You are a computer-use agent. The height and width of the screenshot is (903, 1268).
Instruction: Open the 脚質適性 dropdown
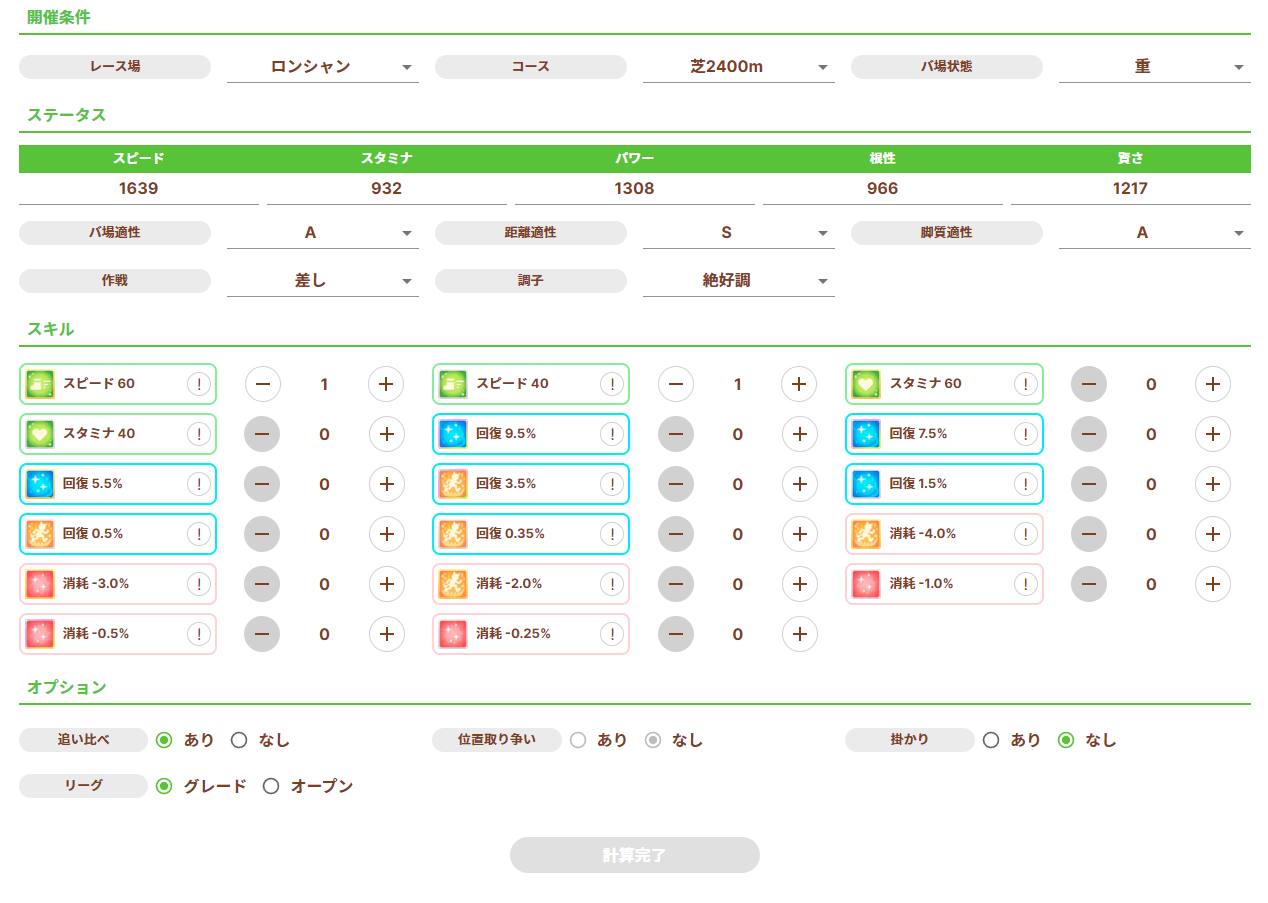point(1155,233)
